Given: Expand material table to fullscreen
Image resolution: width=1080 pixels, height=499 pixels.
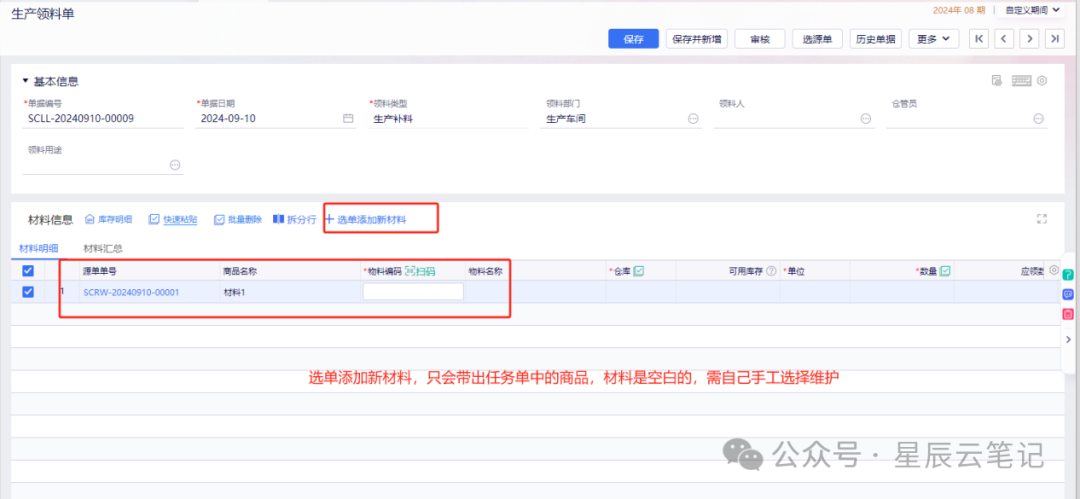Looking at the screenshot, I should coord(1041,218).
